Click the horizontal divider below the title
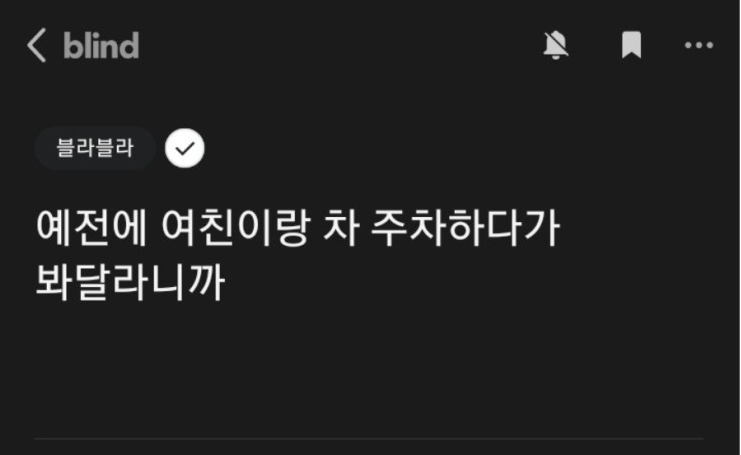 (x=370, y=439)
